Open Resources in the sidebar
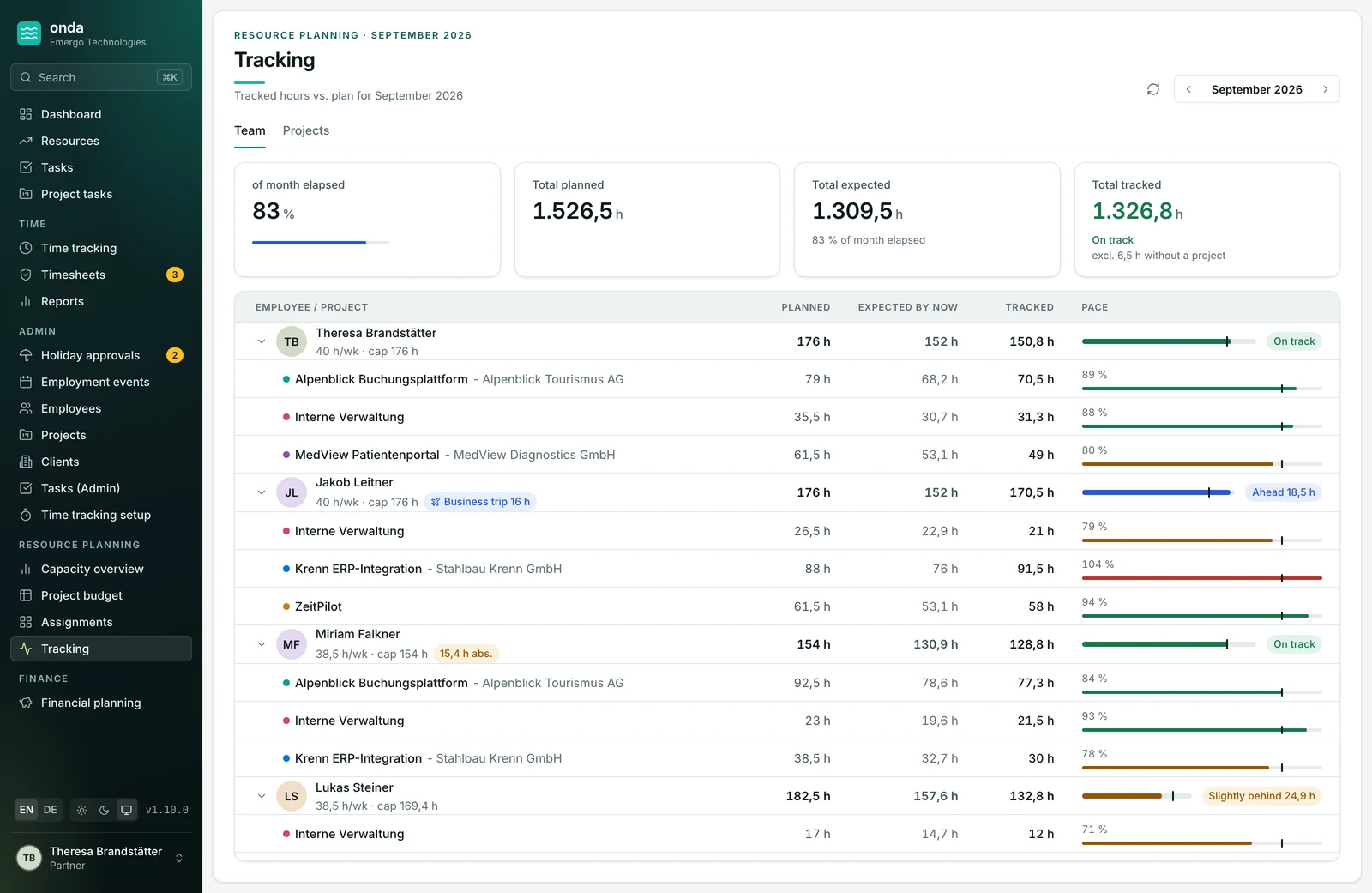 [101, 141]
